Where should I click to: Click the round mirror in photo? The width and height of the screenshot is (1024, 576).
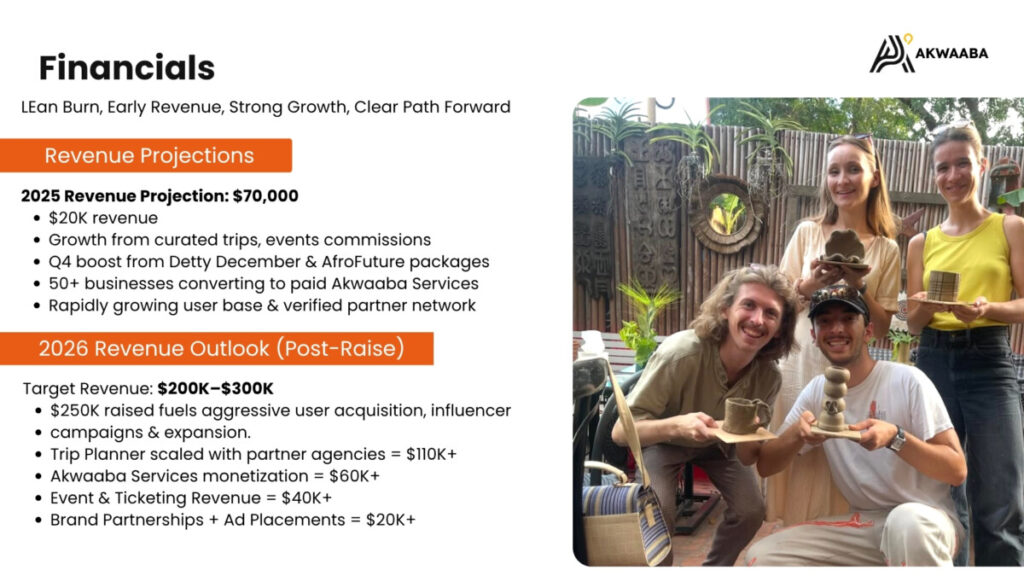coord(726,214)
